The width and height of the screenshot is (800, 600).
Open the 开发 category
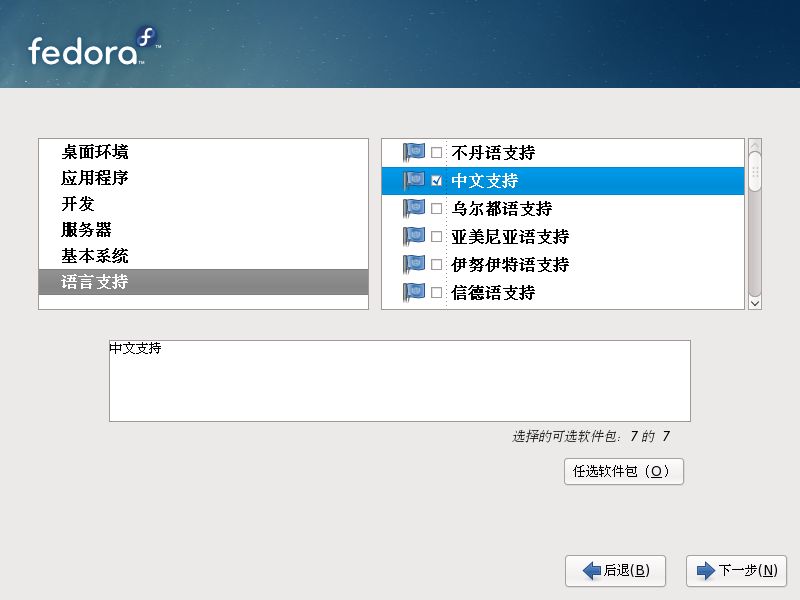(203, 204)
